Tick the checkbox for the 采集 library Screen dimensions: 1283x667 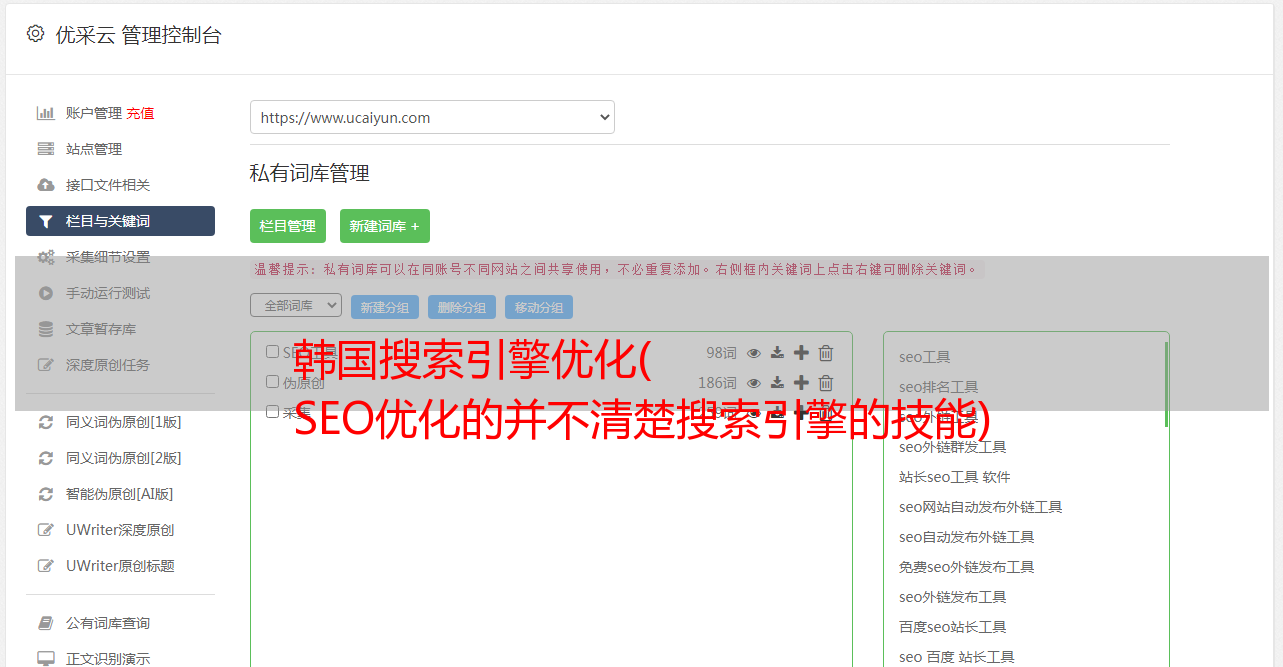[272, 412]
